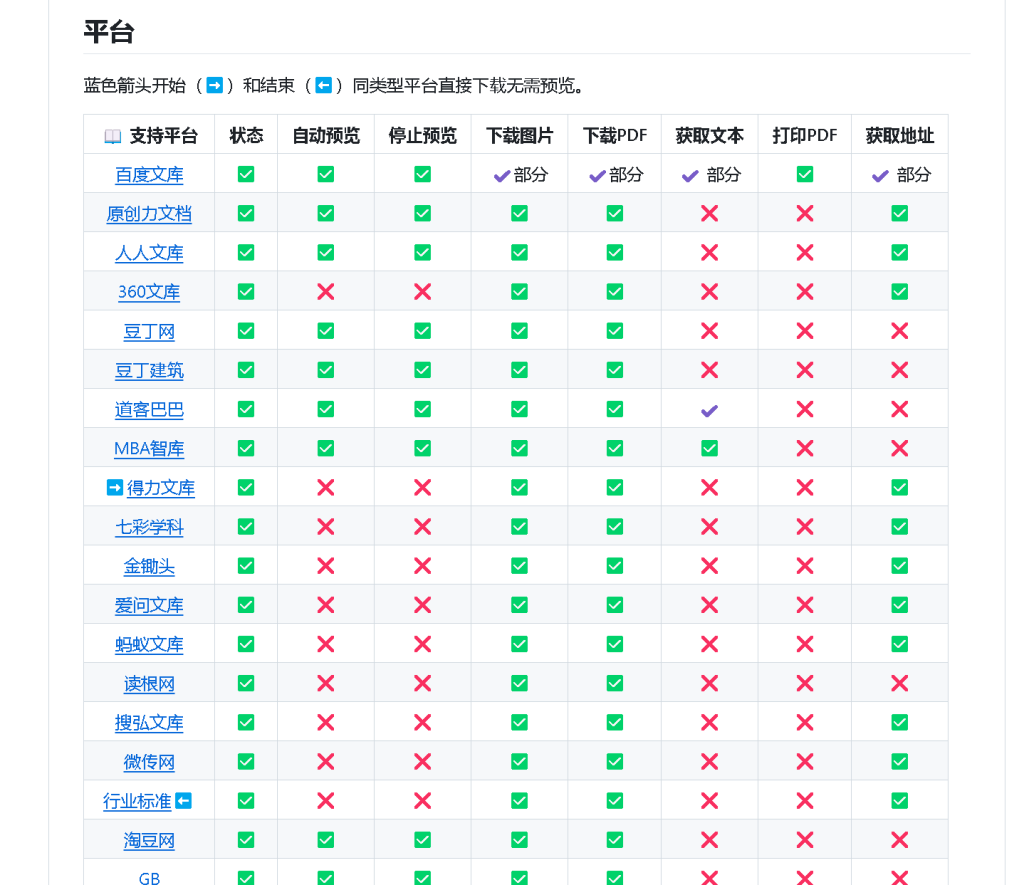
Task: Click the 支持平台 header text
Action: pyautogui.click(x=163, y=135)
